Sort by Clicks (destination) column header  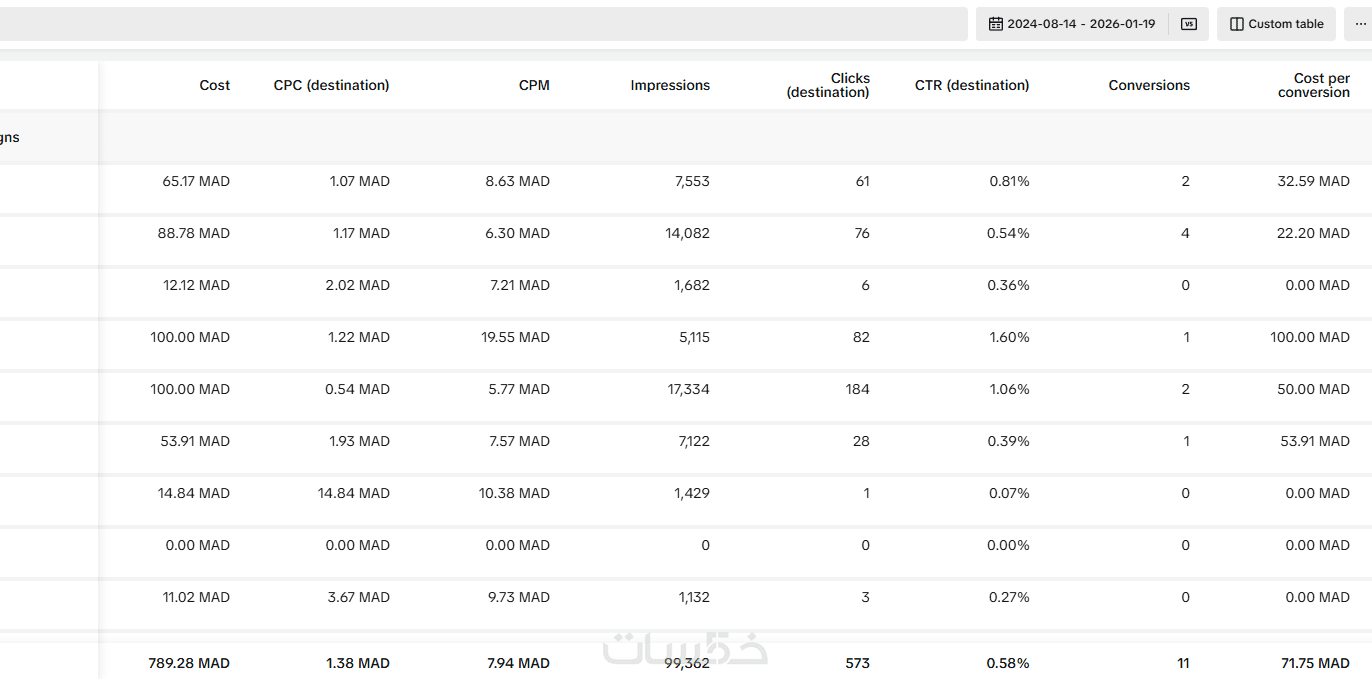[x=829, y=85]
